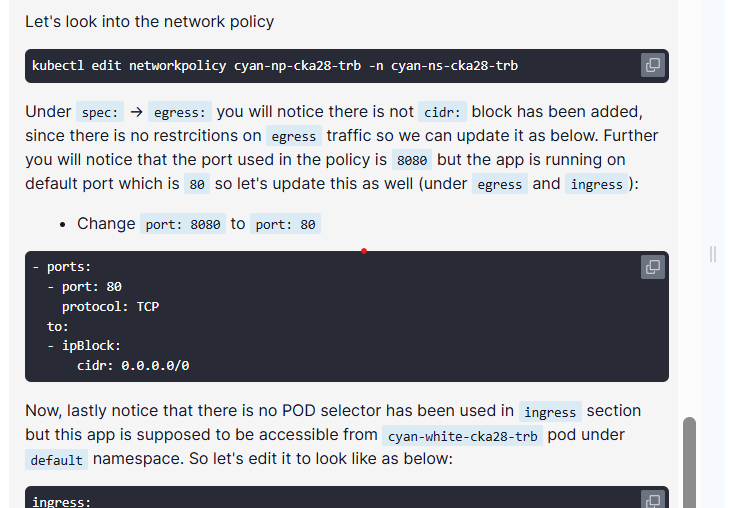
Task: Click the 'cidr: 0.0.0.0/0' line in the YAML
Action: 133,365
